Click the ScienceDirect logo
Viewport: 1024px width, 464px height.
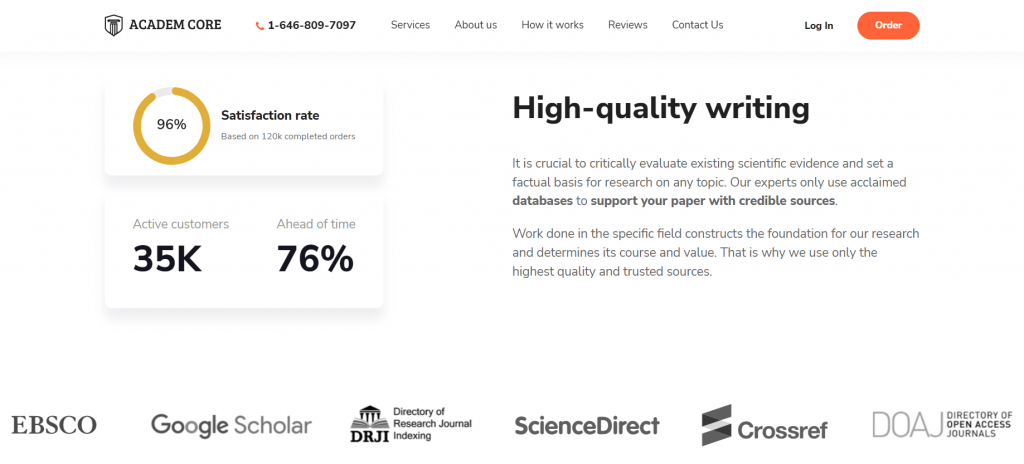[587, 425]
